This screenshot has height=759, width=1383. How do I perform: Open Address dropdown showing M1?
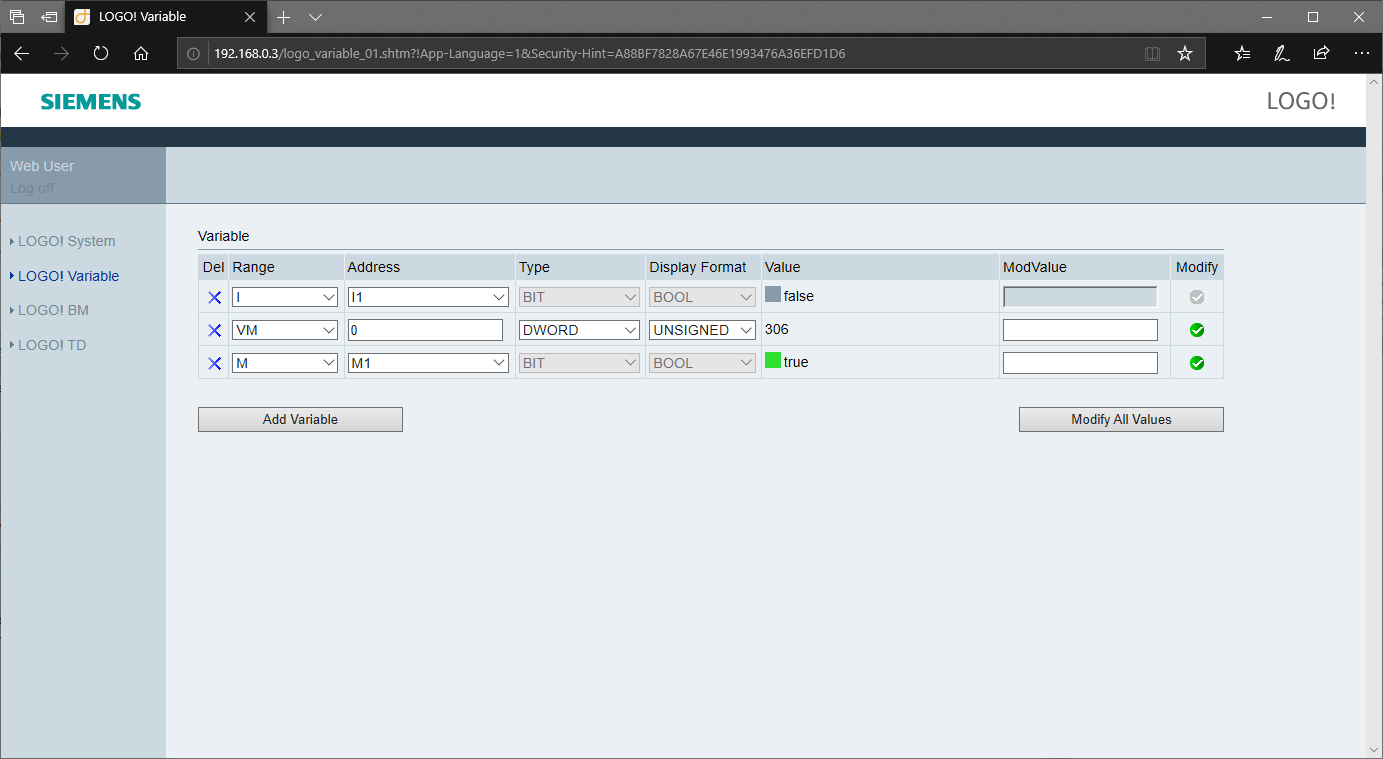428,363
